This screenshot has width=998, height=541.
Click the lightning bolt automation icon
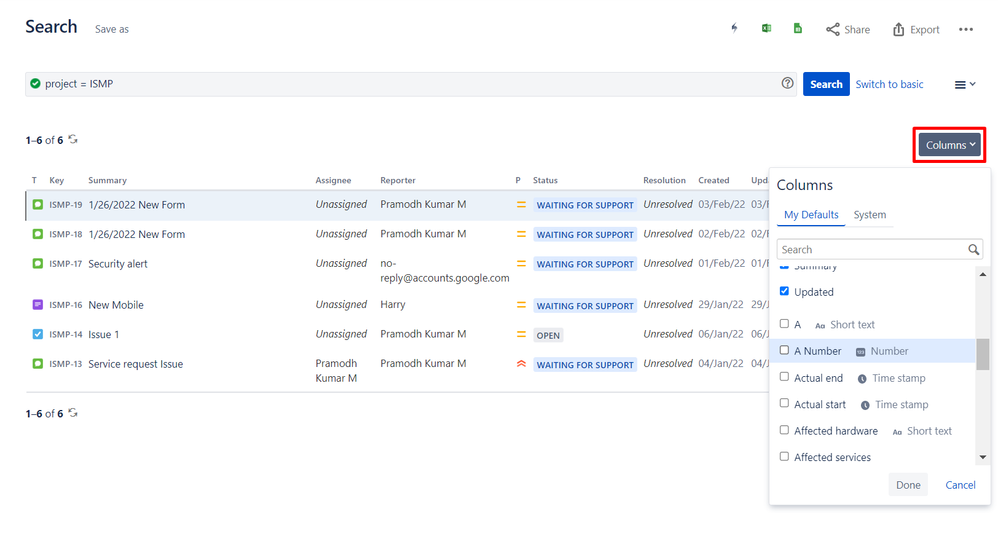pos(734,29)
